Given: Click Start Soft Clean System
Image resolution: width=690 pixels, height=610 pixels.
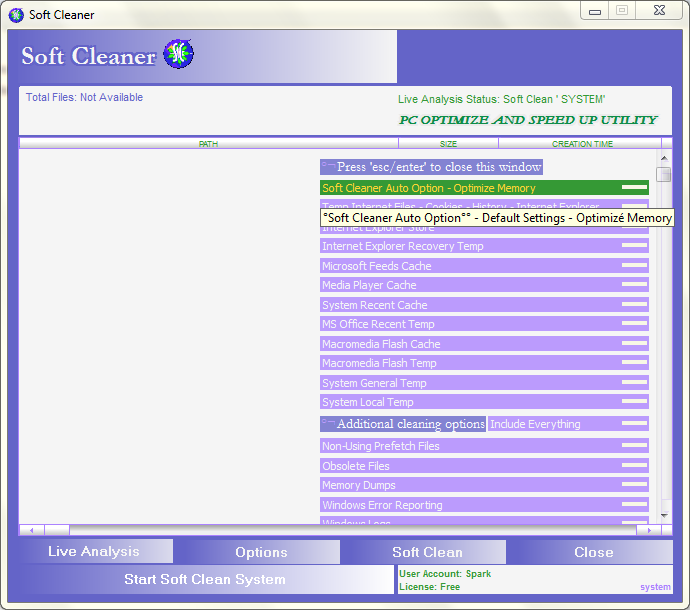Looking at the screenshot, I should 205,579.
